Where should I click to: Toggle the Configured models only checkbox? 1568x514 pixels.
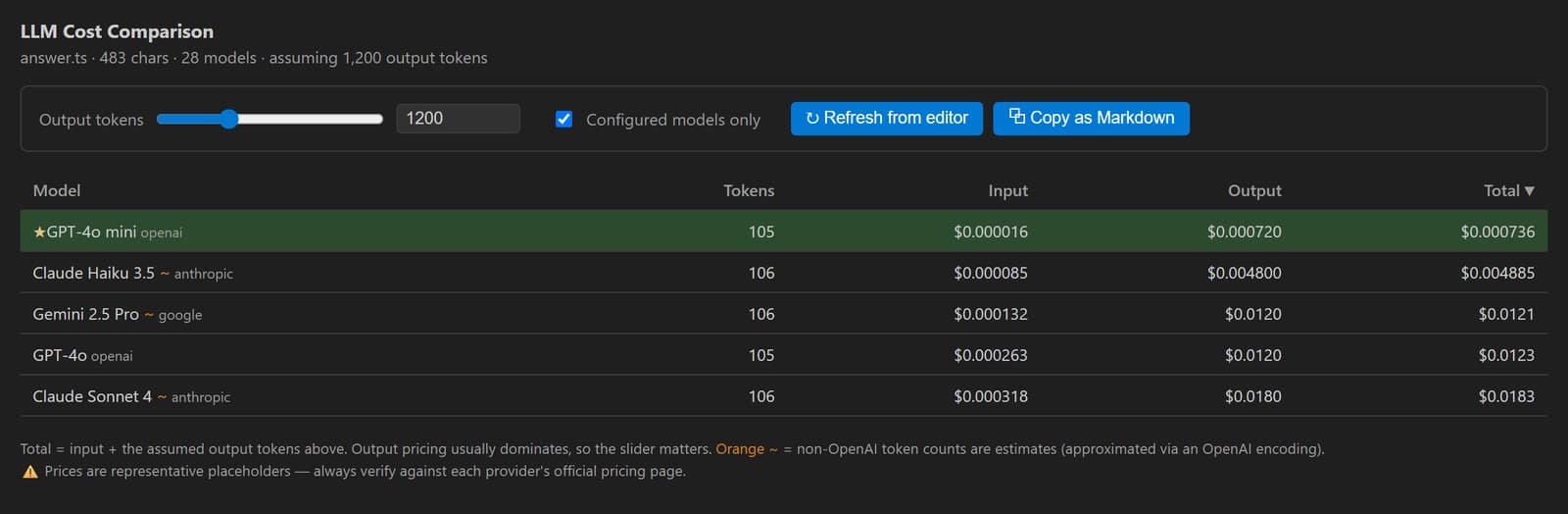[563, 119]
